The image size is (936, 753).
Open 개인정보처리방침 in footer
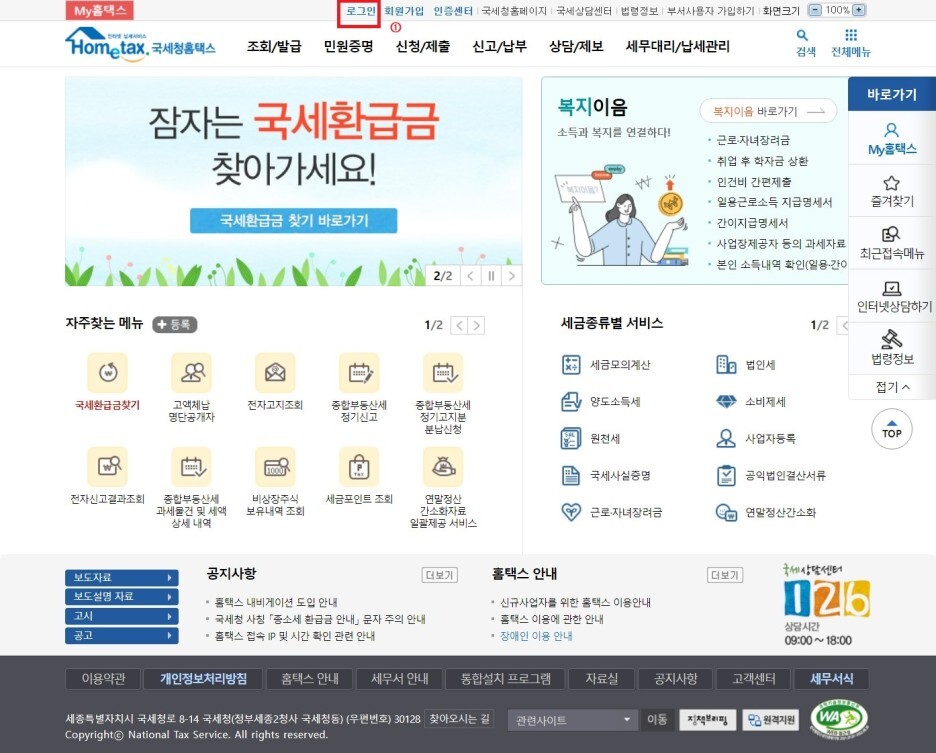204,679
